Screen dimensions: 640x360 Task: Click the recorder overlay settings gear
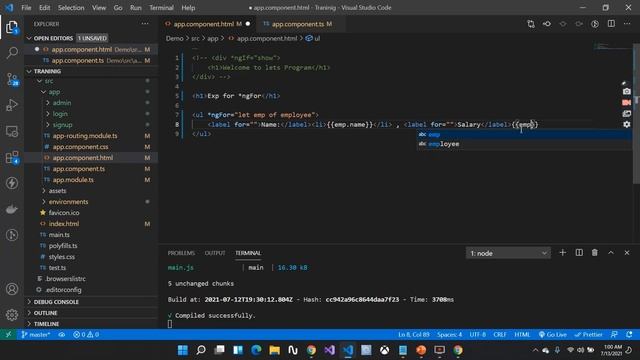[627, 124]
